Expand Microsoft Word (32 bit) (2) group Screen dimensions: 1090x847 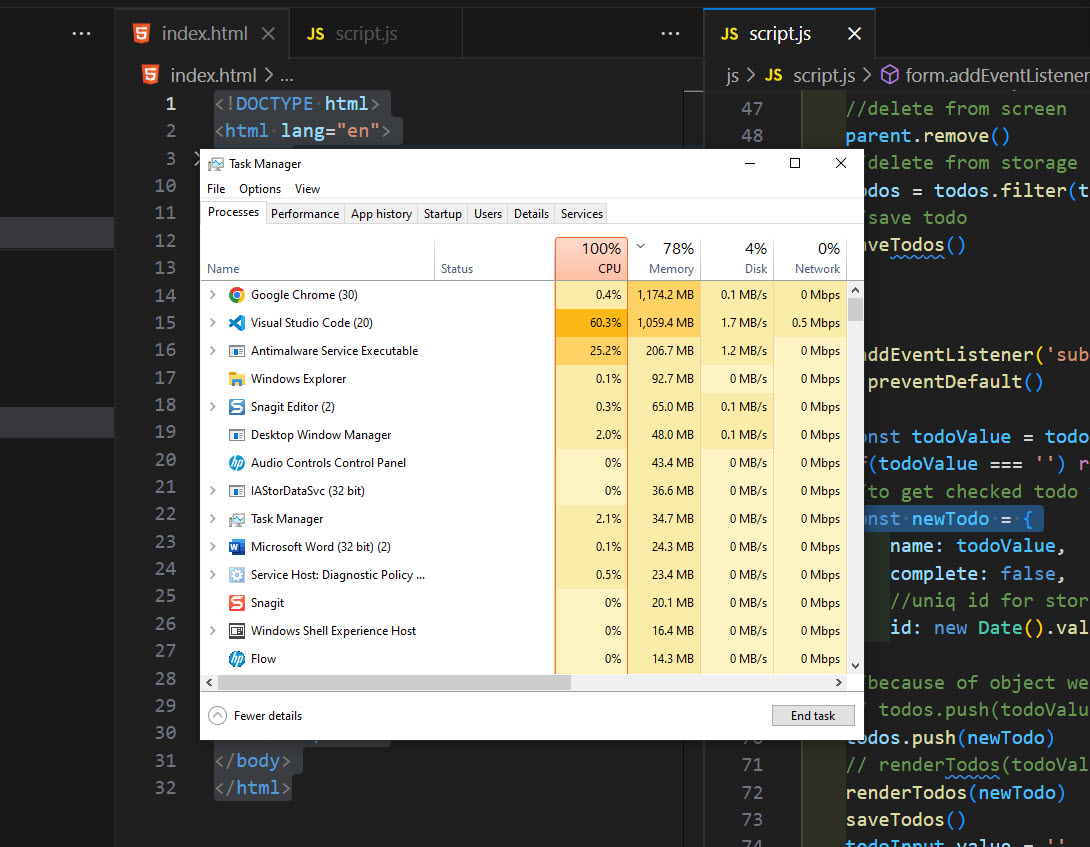(213, 547)
